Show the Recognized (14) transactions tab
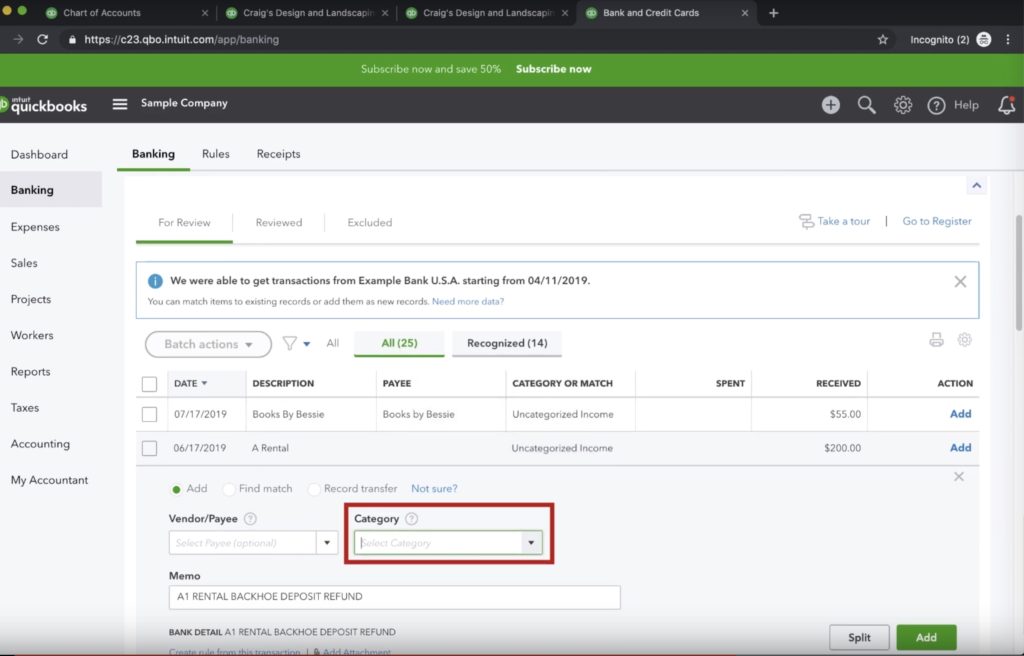Image resolution: width=1024 pixels, height=656 pixels. point(507,344)
